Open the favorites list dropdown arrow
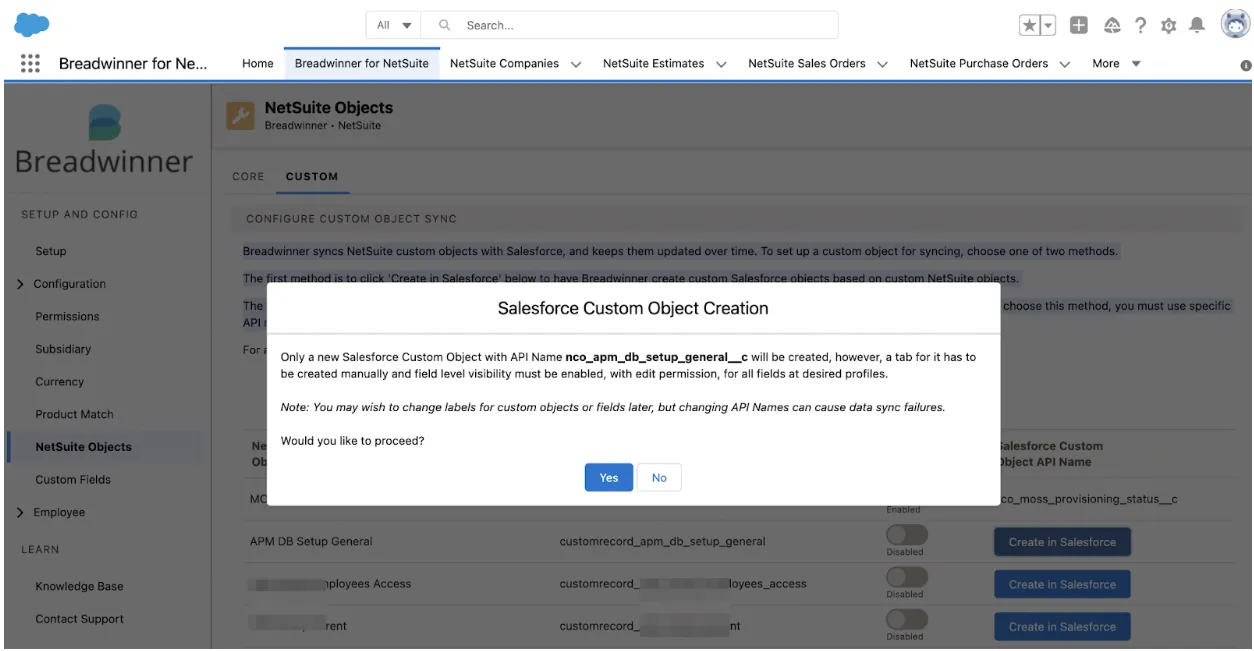 pos(1050,26)
